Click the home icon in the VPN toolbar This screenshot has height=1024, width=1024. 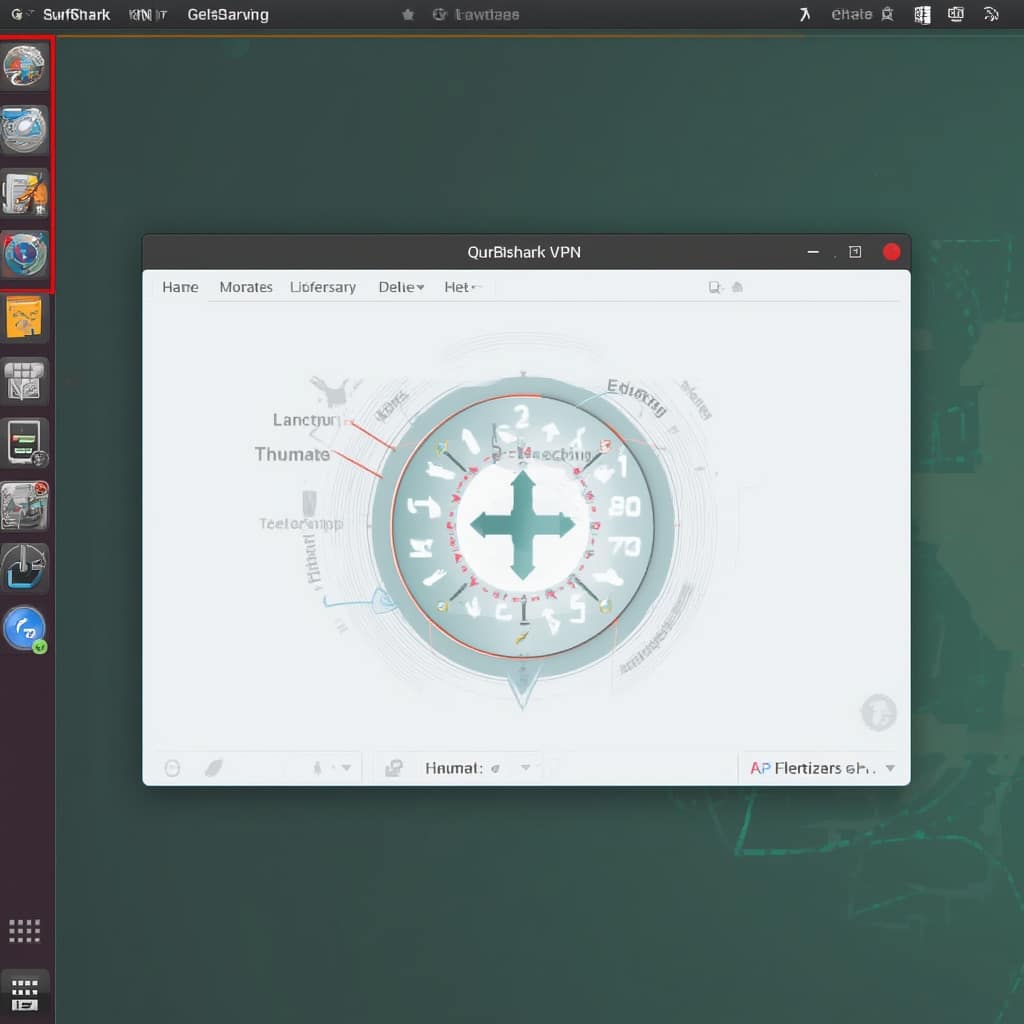[x=737, y=287]
